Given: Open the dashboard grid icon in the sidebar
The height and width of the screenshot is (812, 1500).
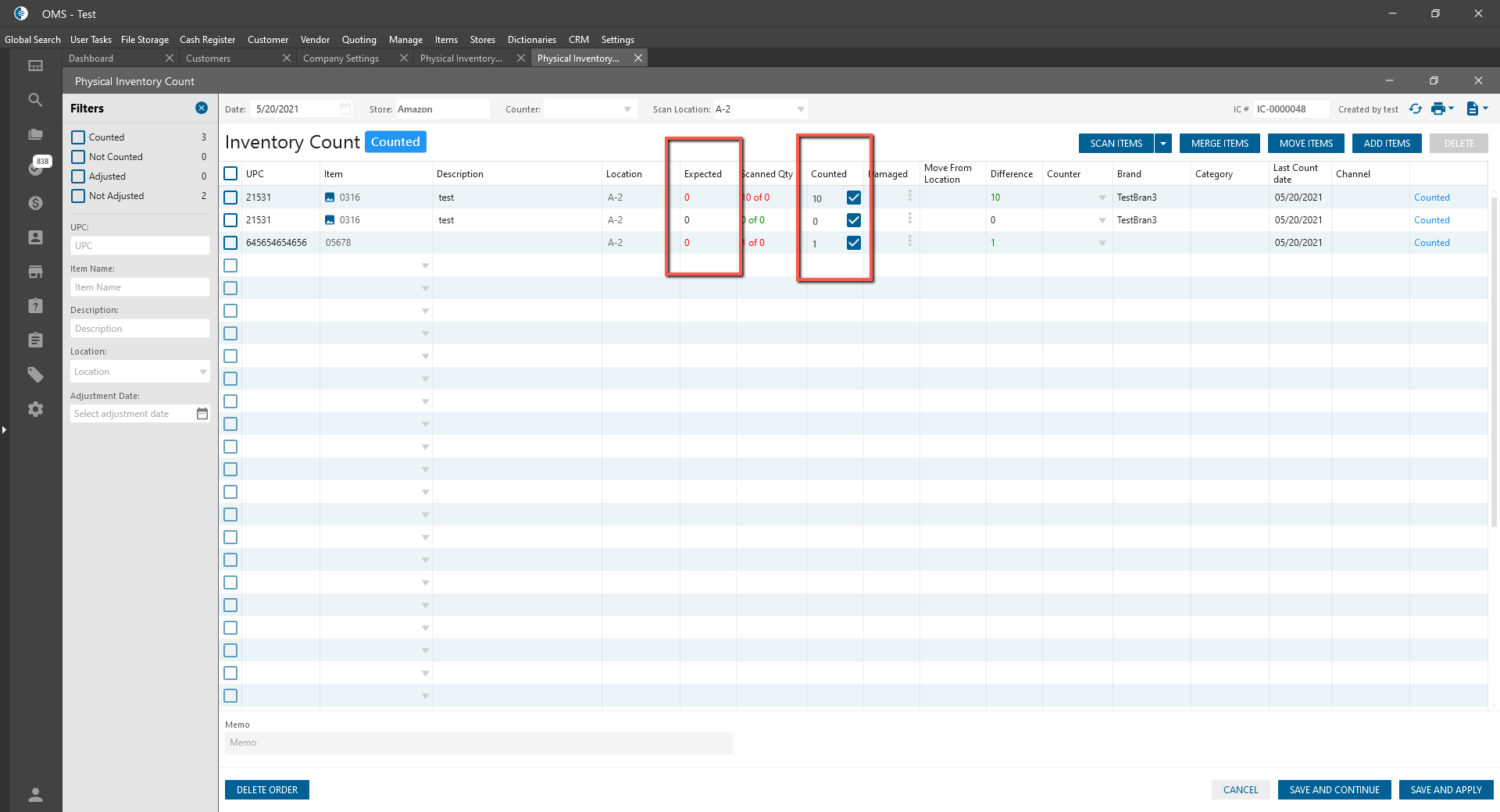Looking at the screenshot, I should point(35,66).
